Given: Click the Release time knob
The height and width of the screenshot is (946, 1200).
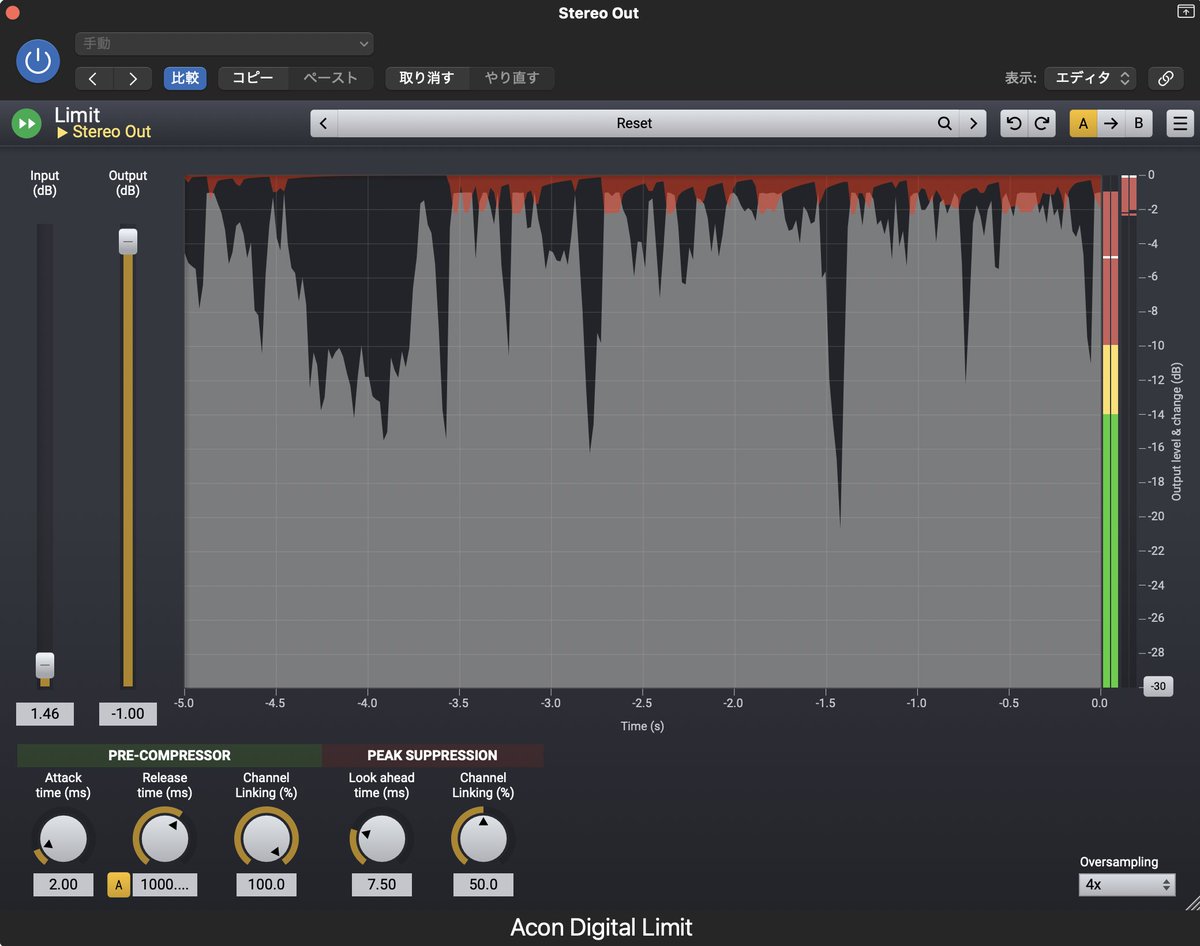Looking at the screenshot, I should pos(165,838).
